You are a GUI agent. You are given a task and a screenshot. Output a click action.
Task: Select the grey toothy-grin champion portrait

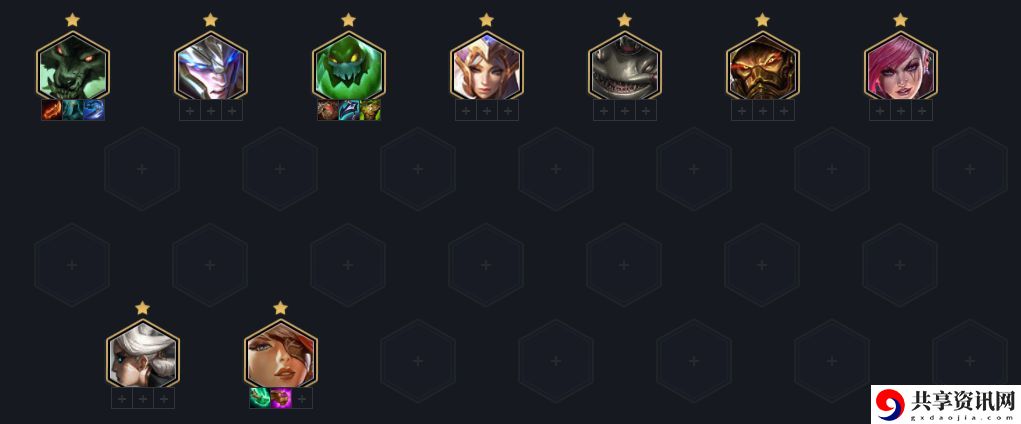pyautogui.click(x=624, y=67)
